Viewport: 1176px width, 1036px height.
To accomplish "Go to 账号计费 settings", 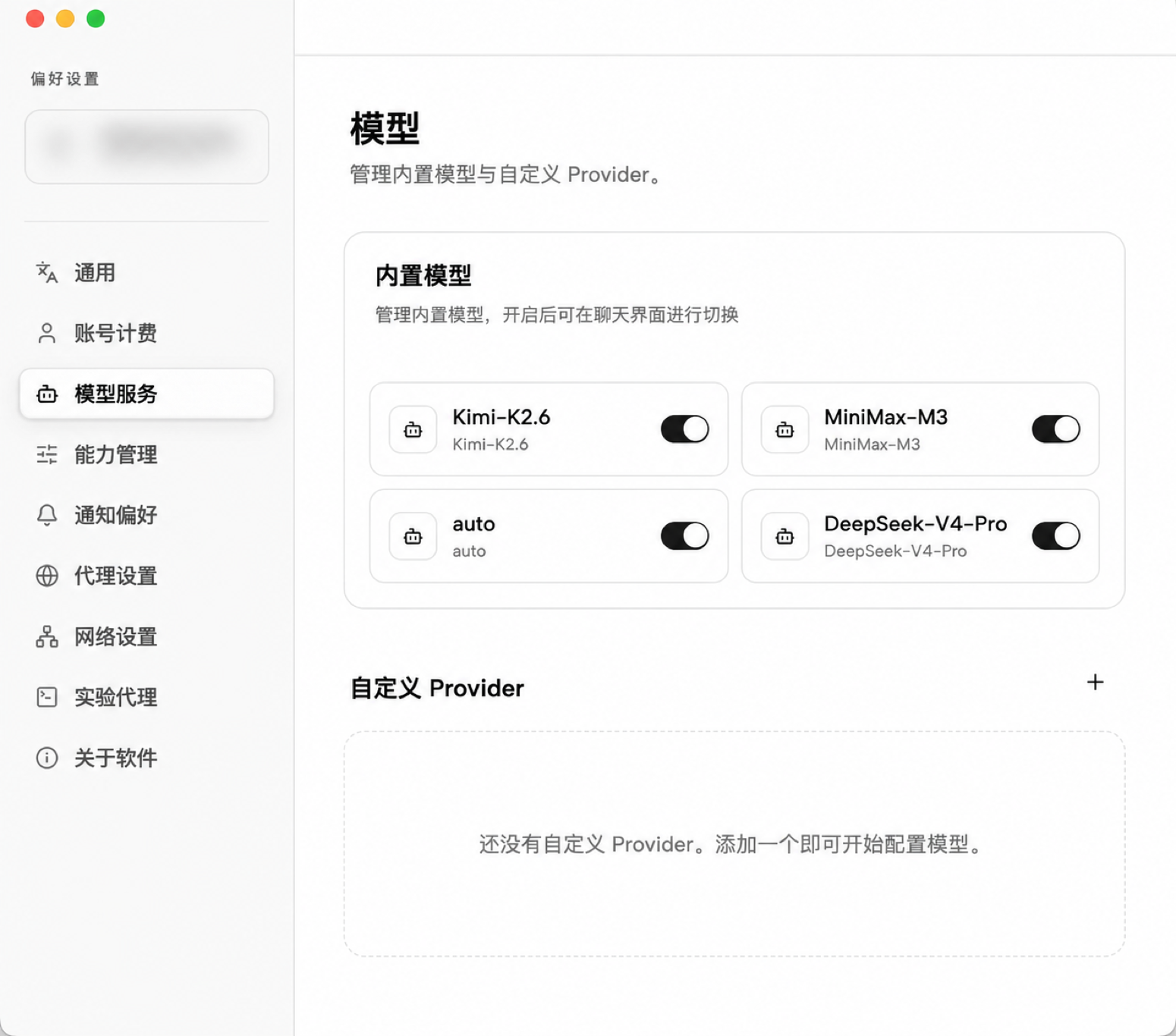I will point(146,333).
